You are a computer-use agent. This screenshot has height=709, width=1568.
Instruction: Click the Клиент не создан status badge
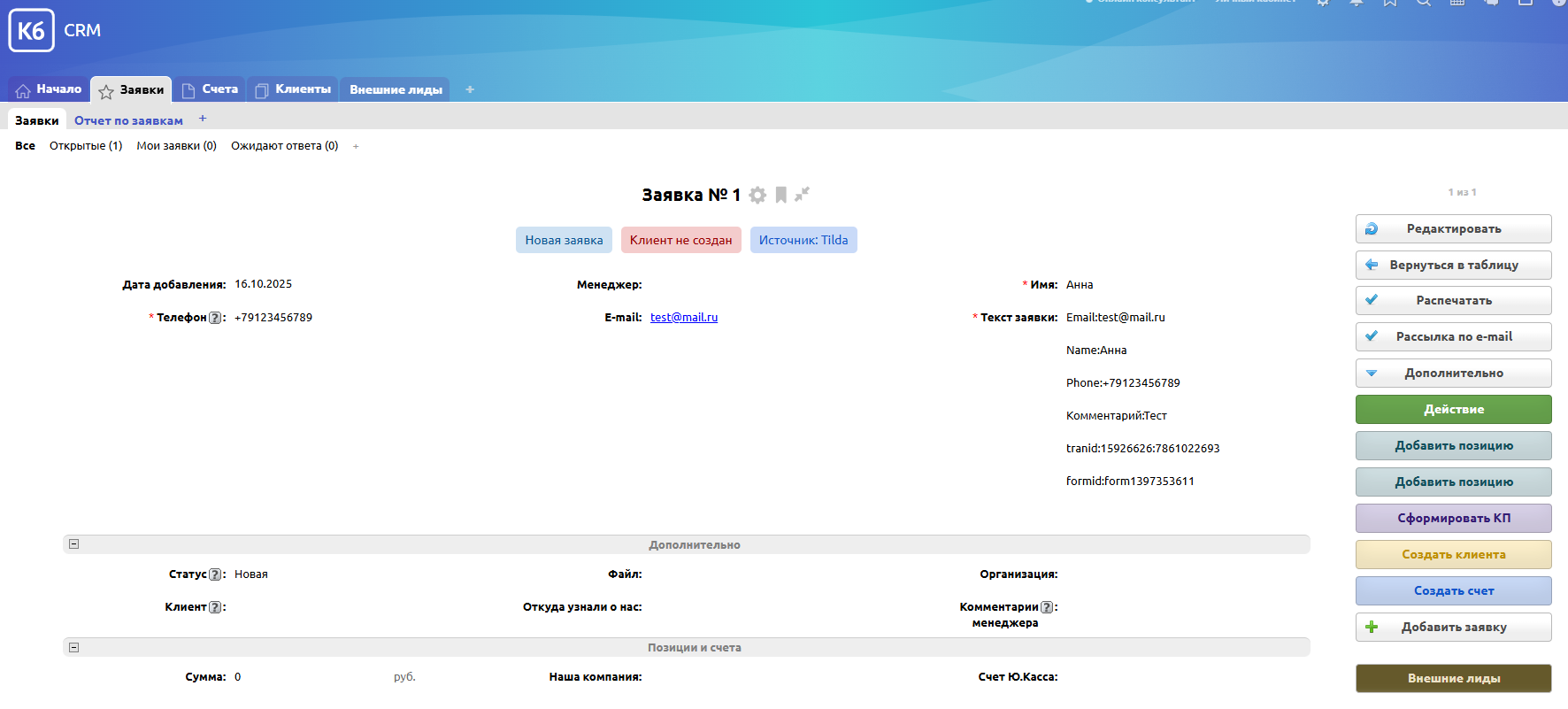pos(680,240)
